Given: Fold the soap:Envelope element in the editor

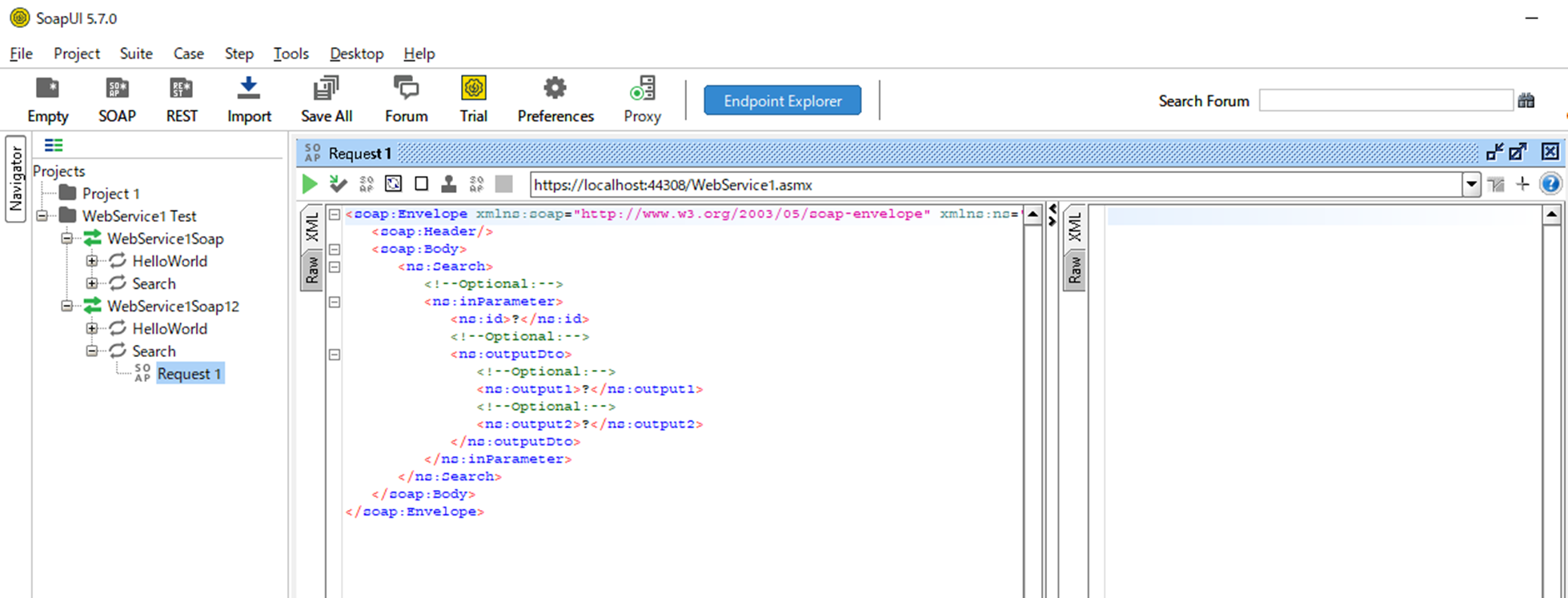Looking at the screenshot, I should click(335, 215).
